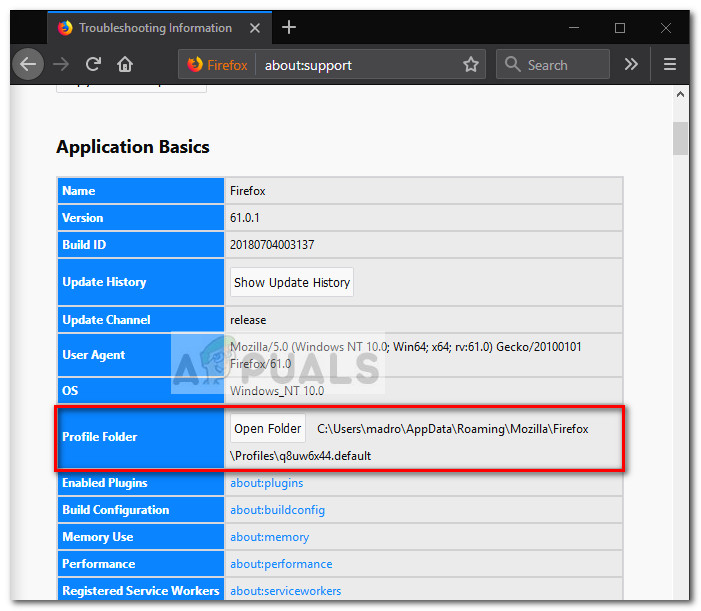The height and width of the screenshot is (611, 701).
Task: Click Show Update History button
Action: point(292,282)
